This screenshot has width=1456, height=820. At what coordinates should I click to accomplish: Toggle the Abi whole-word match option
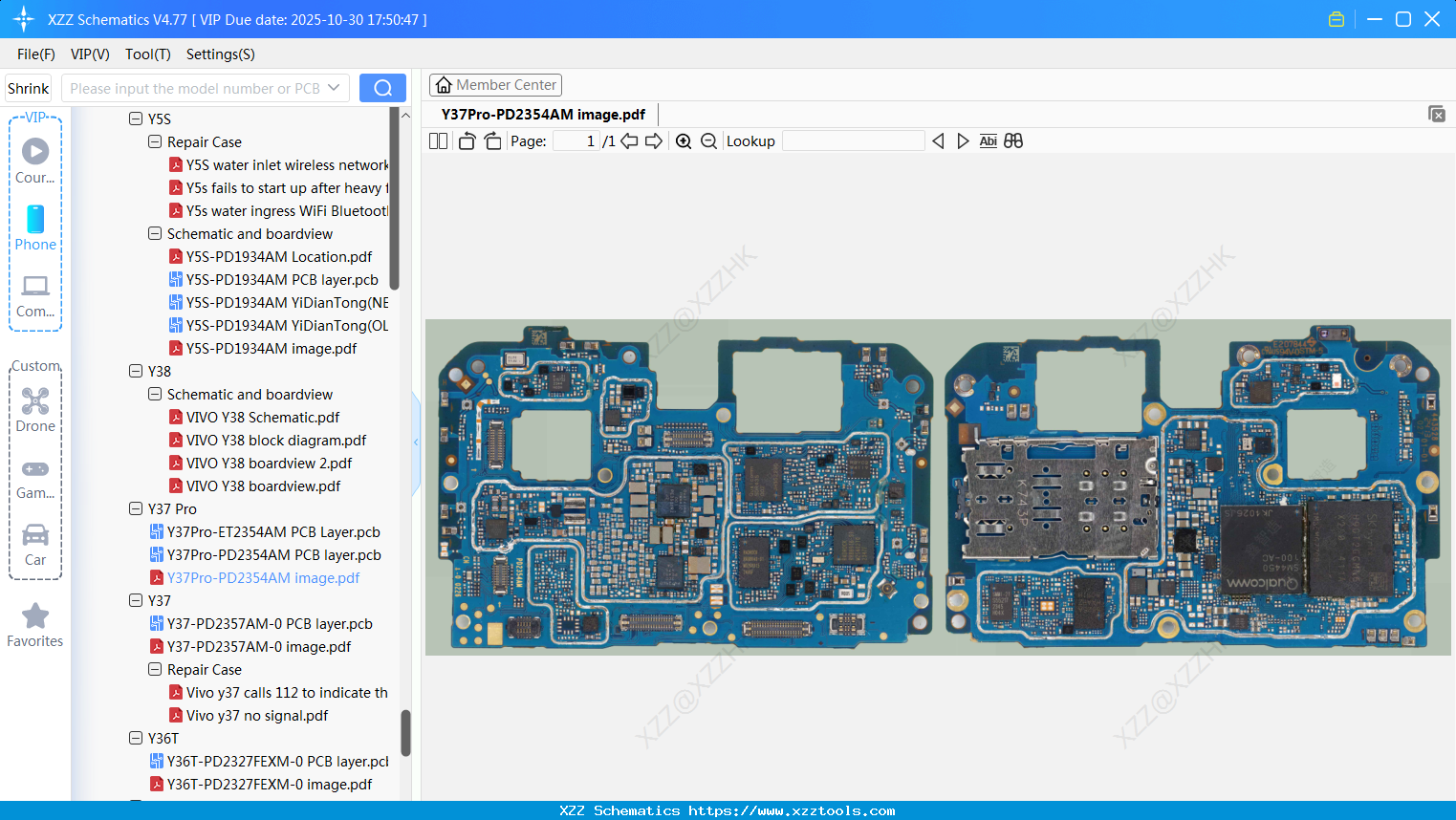[x=989, y=141]
